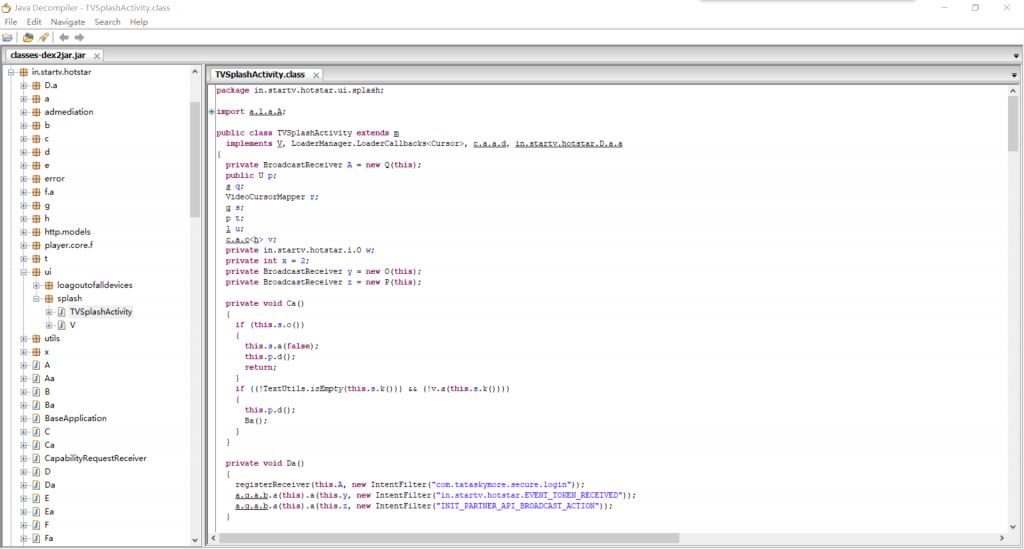Click the admediation package icon
The height and width of the screenshot is (549, 1024).
36,112
